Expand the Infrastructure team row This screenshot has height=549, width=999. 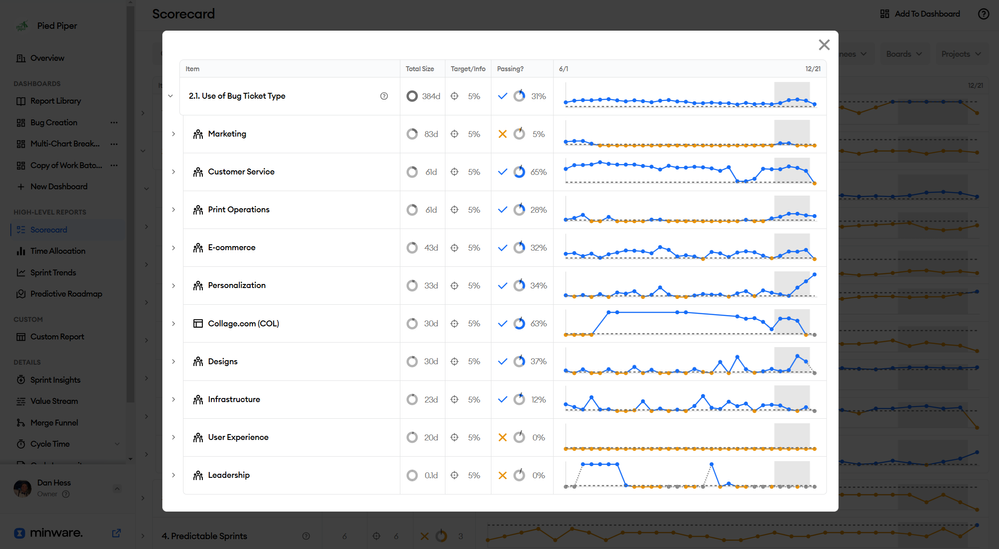[x=173, y=399]
